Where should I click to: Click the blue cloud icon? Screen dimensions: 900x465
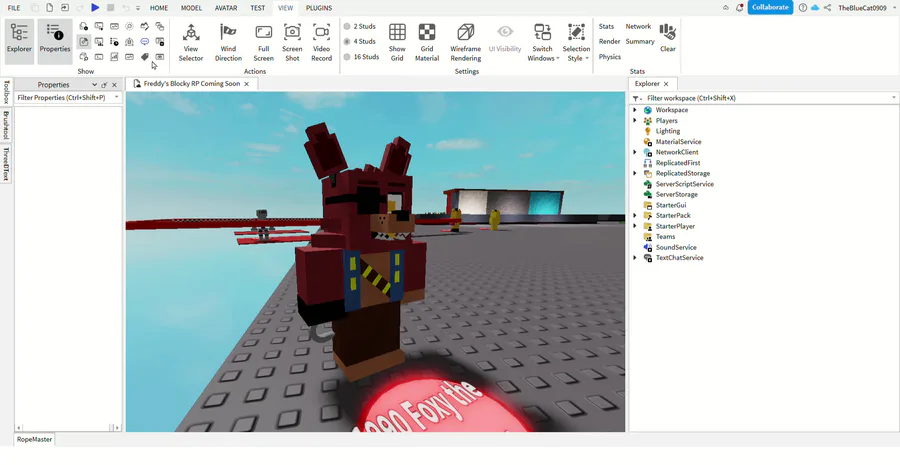[x=814, y=7]
